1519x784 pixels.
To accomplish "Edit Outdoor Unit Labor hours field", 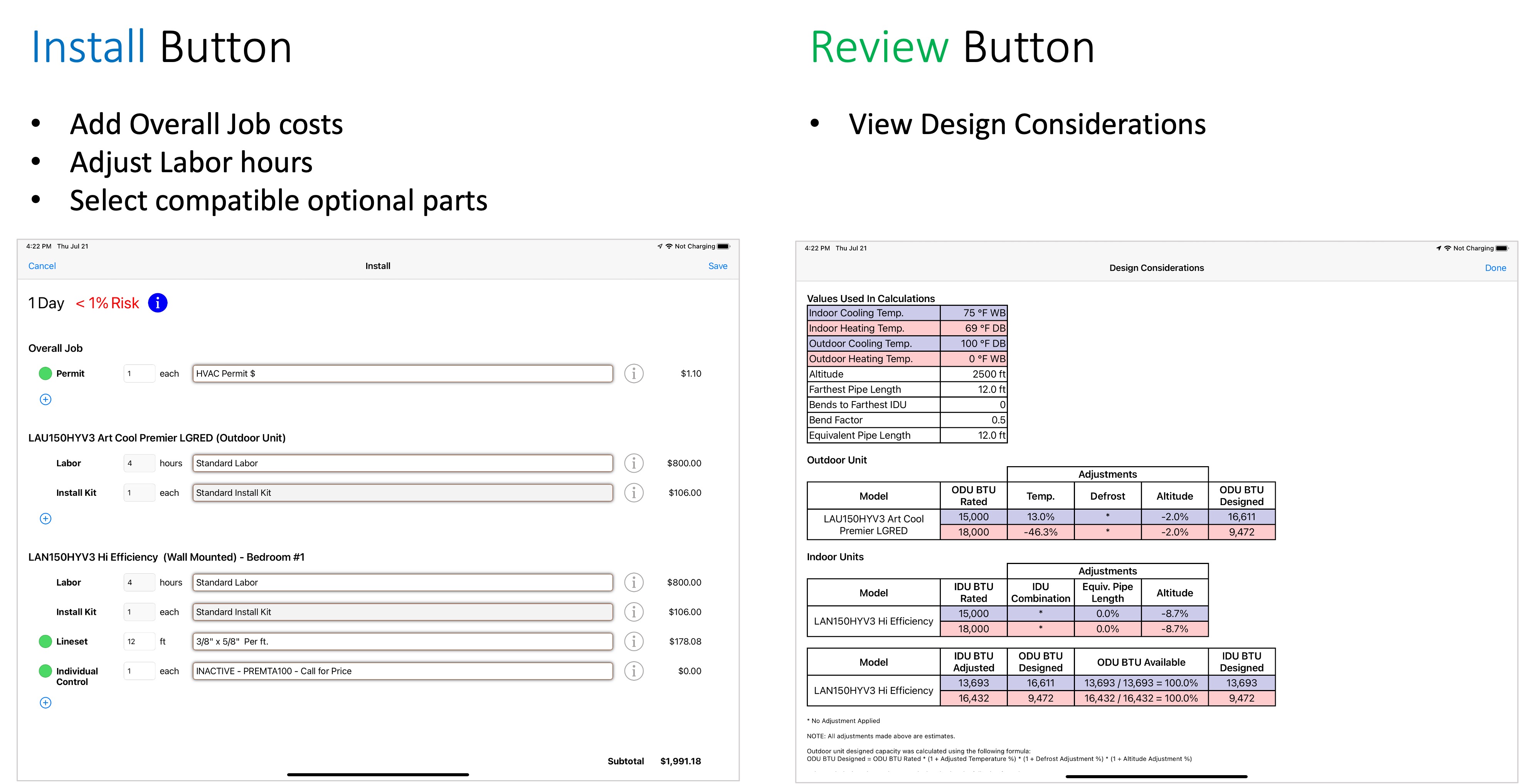I will (x=139, y=463).
